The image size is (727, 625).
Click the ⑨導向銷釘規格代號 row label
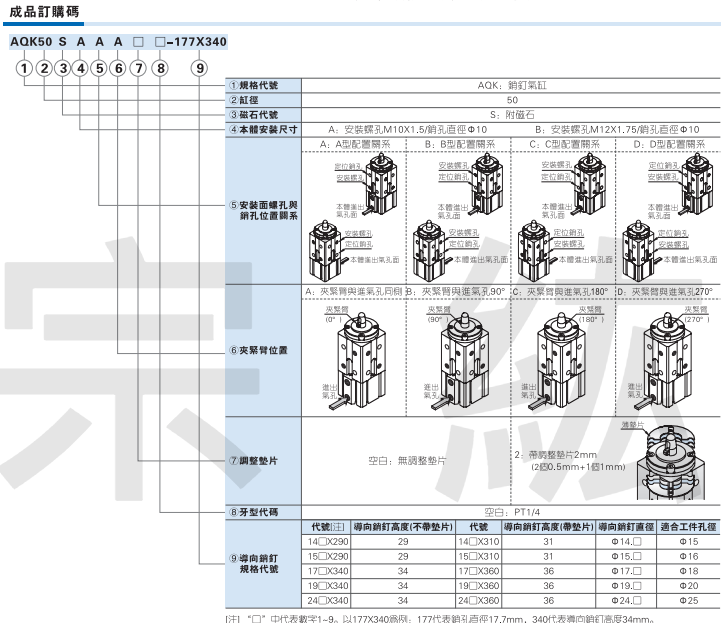pyautogui.click(x=255, y=563)
